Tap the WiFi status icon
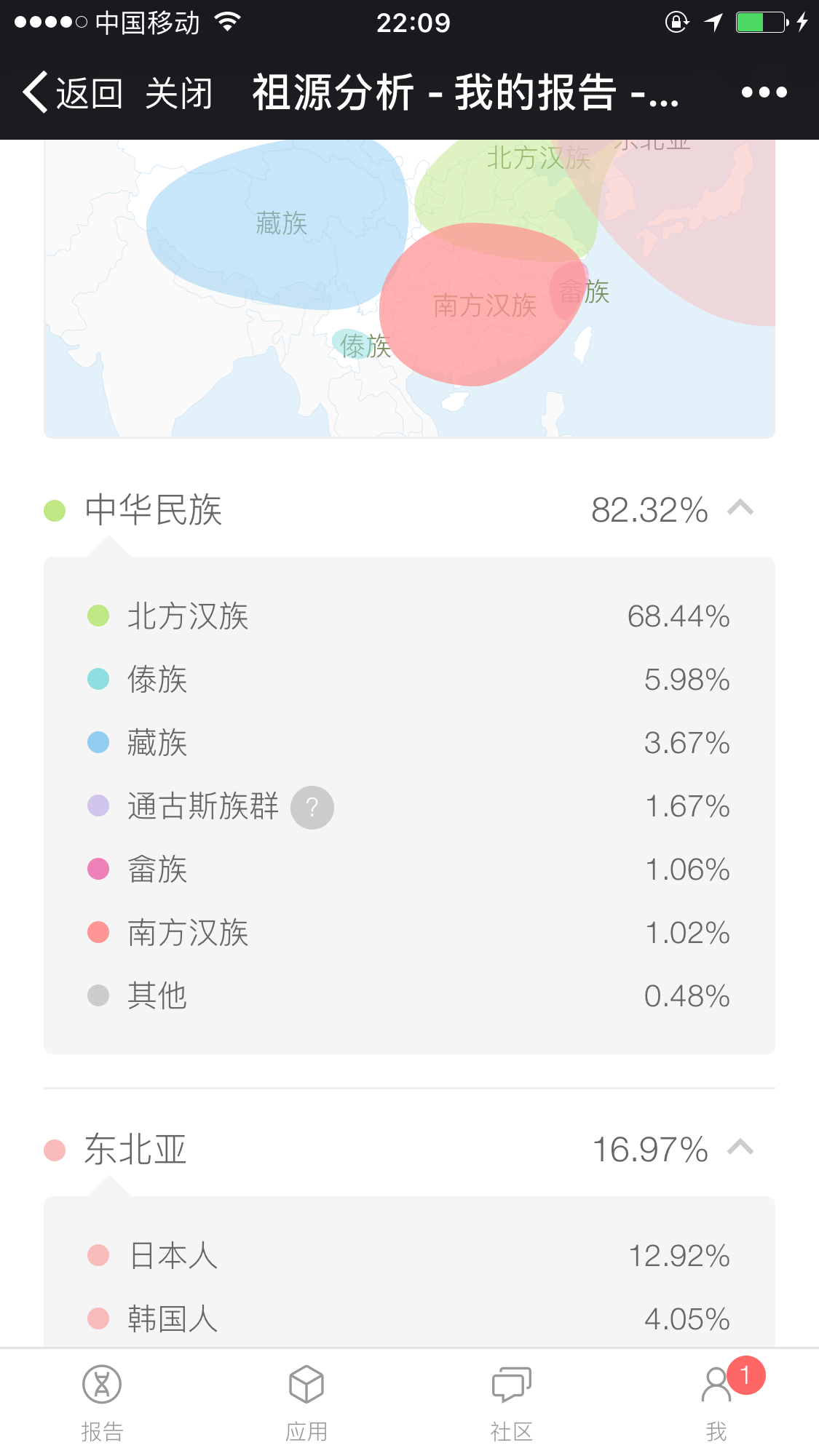Screen dimensions: 819x1456 228,23
